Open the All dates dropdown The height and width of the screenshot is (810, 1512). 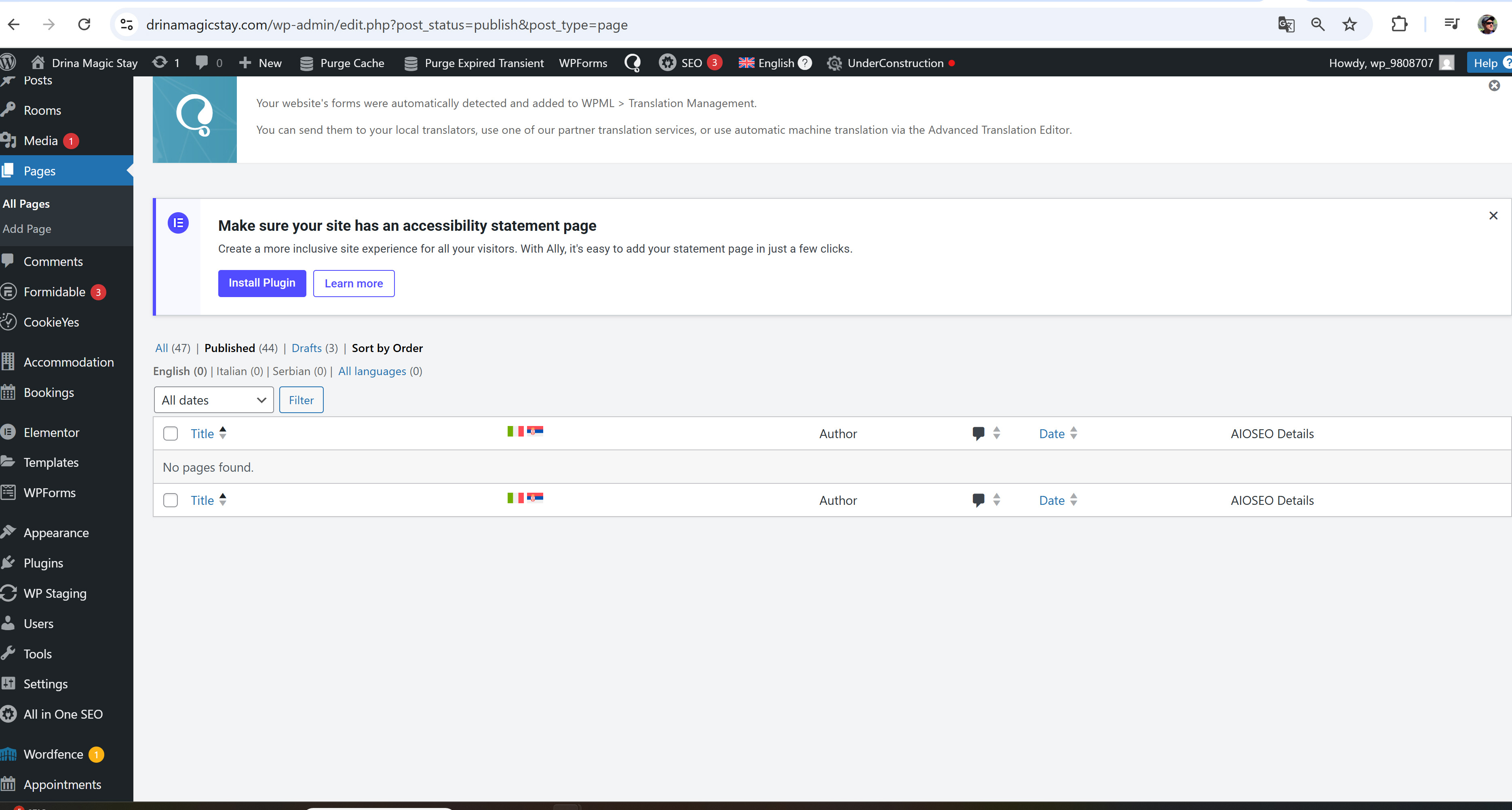click(214, 400)
